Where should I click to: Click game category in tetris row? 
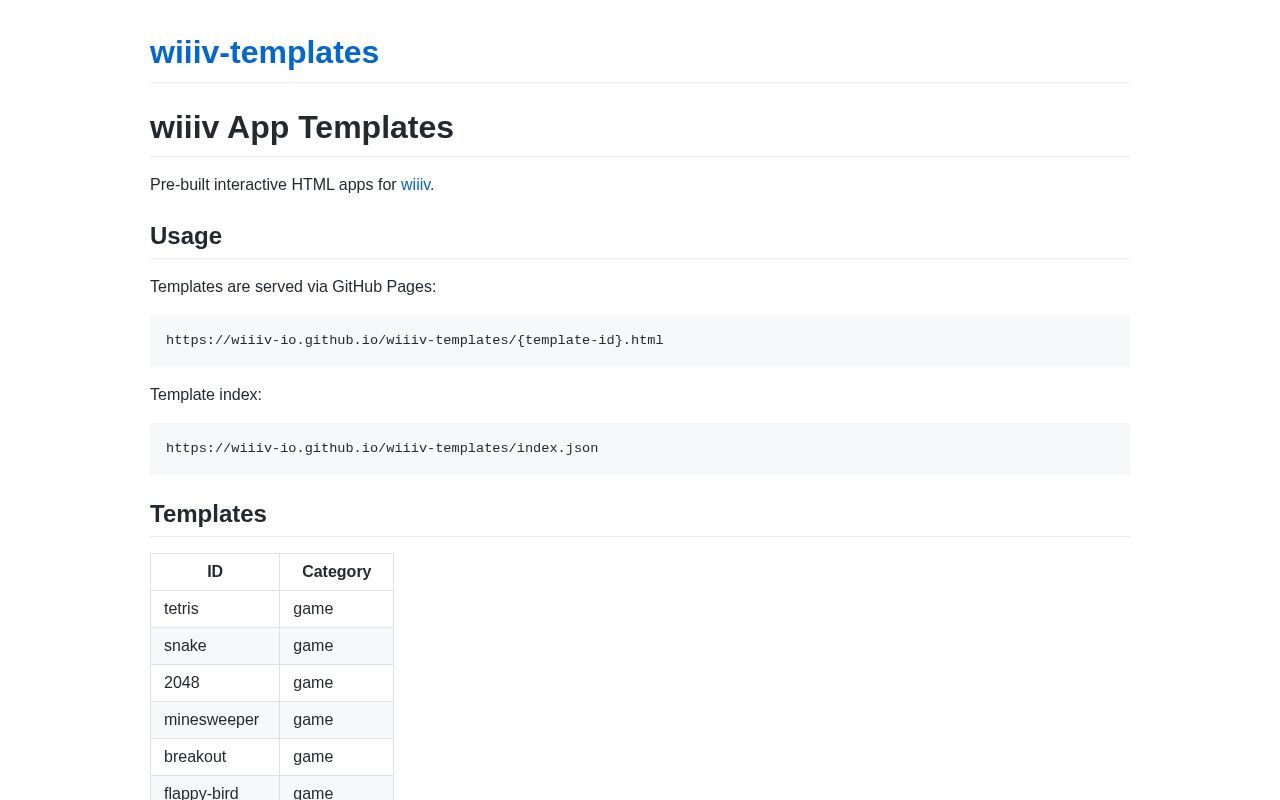(337, 609)
